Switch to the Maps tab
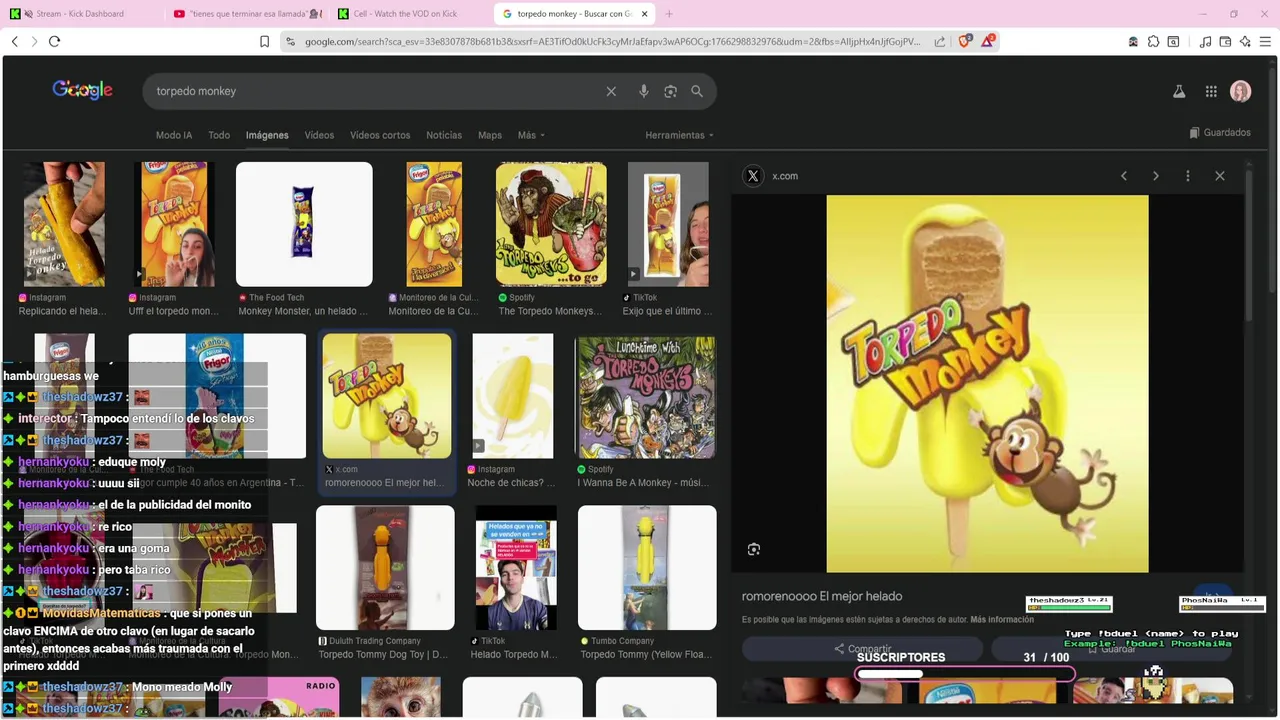Image resolution: width=1280 pixels, height=720 pixels. pos(490,135)
